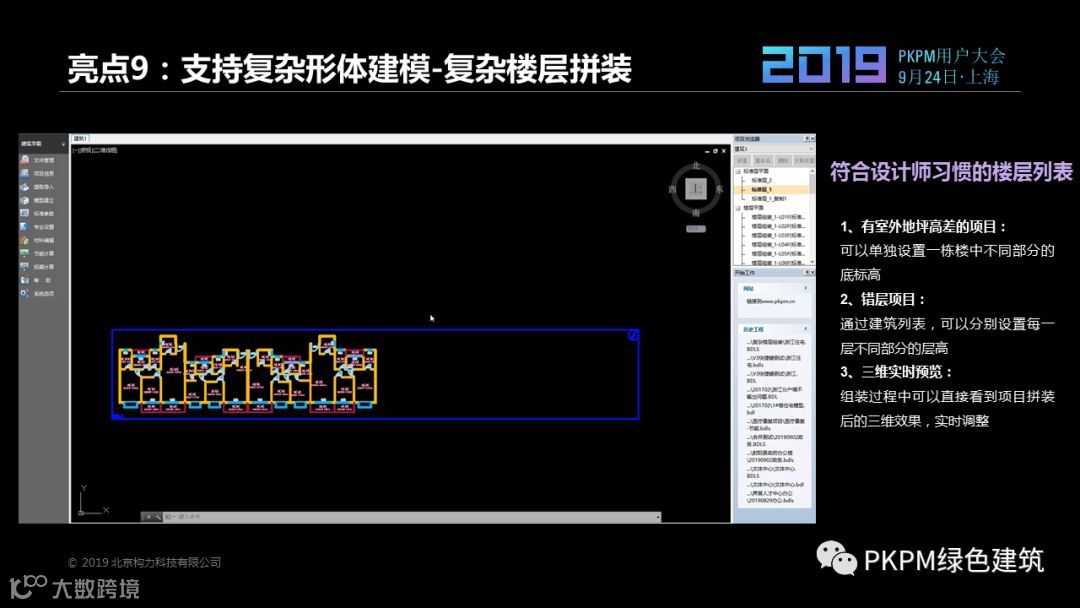This screenshot has height=608, width=1080.
Task: Click the 新建 button in project browser
Action: (742, 160)
